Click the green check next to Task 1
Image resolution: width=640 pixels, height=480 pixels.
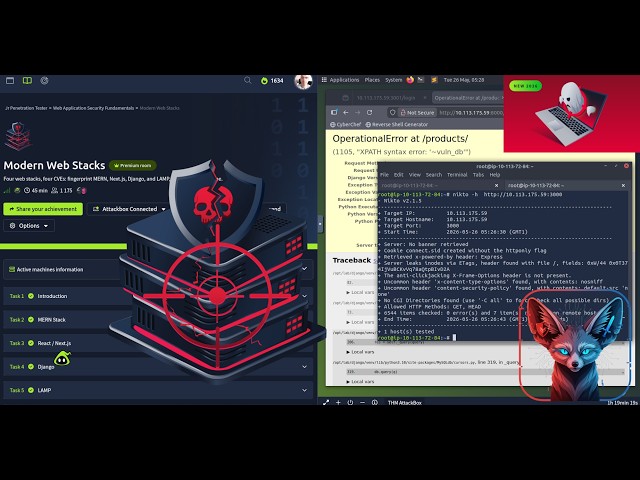pyautogui.click(x=31, y=296)
